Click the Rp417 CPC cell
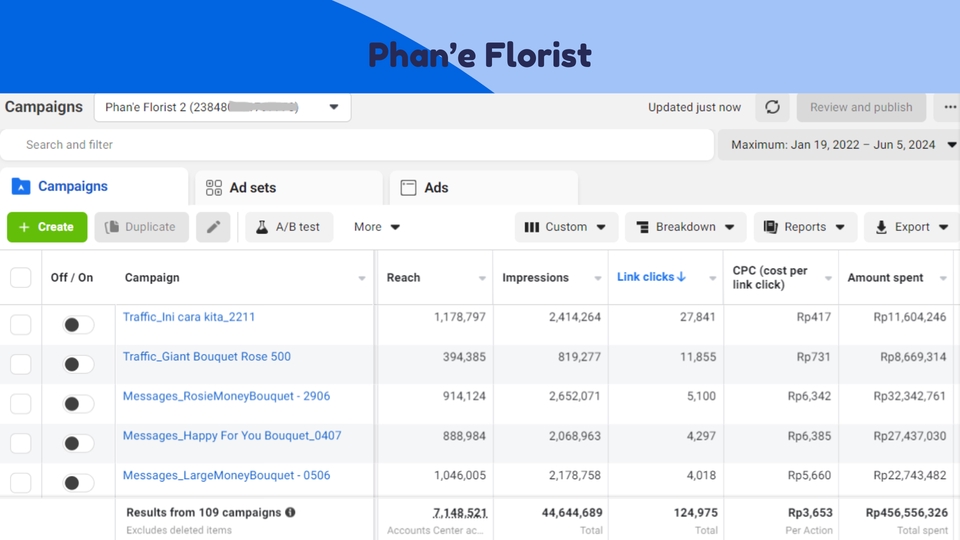Screen dimensions: 960x540 click(x=814, y=317)
